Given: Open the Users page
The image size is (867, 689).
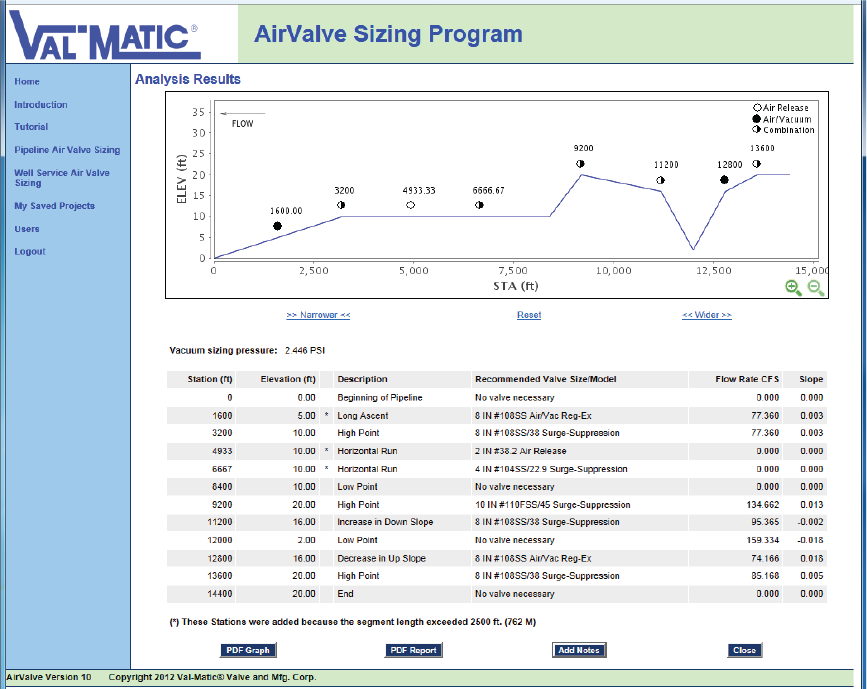Looking at the screenshot, I should [x=27, y=228].
